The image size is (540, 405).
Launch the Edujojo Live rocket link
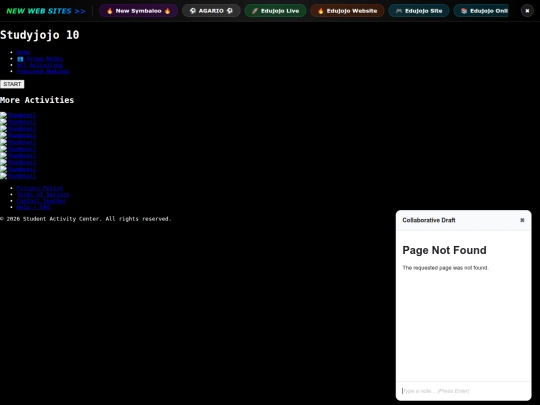pos(275,11)
